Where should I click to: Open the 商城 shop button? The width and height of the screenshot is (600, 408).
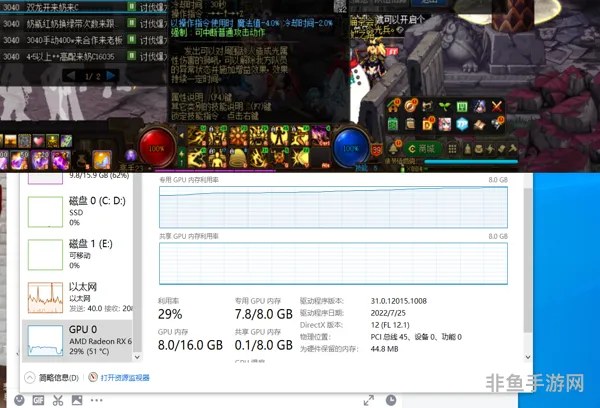coord(422,149)
